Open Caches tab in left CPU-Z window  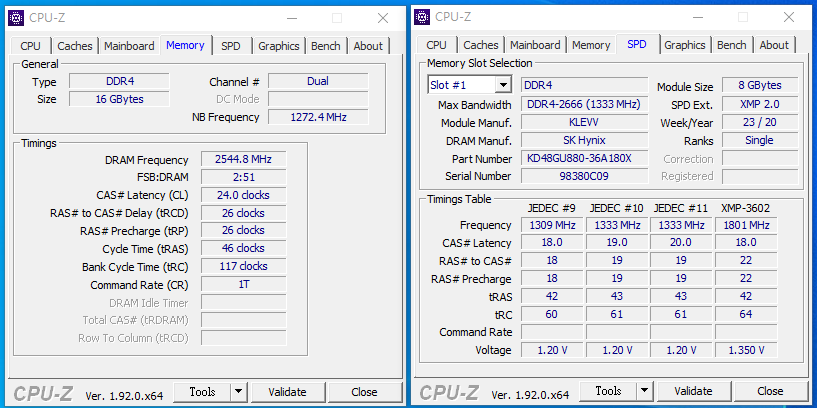point(75,46)
